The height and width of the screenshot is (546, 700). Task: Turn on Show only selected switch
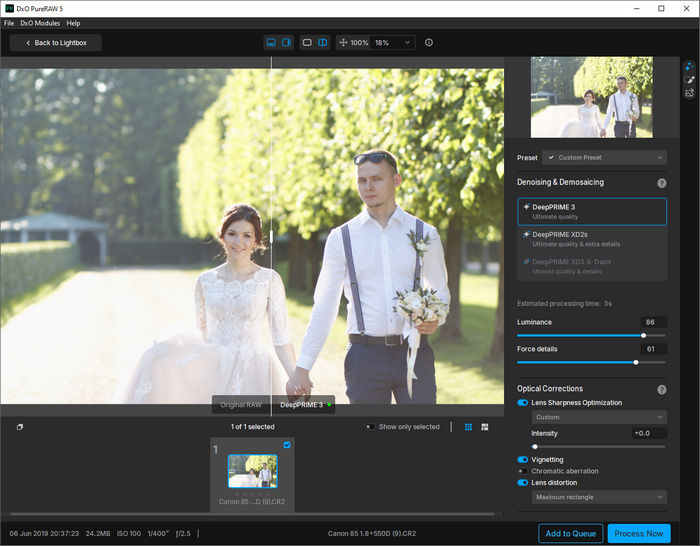369,427
